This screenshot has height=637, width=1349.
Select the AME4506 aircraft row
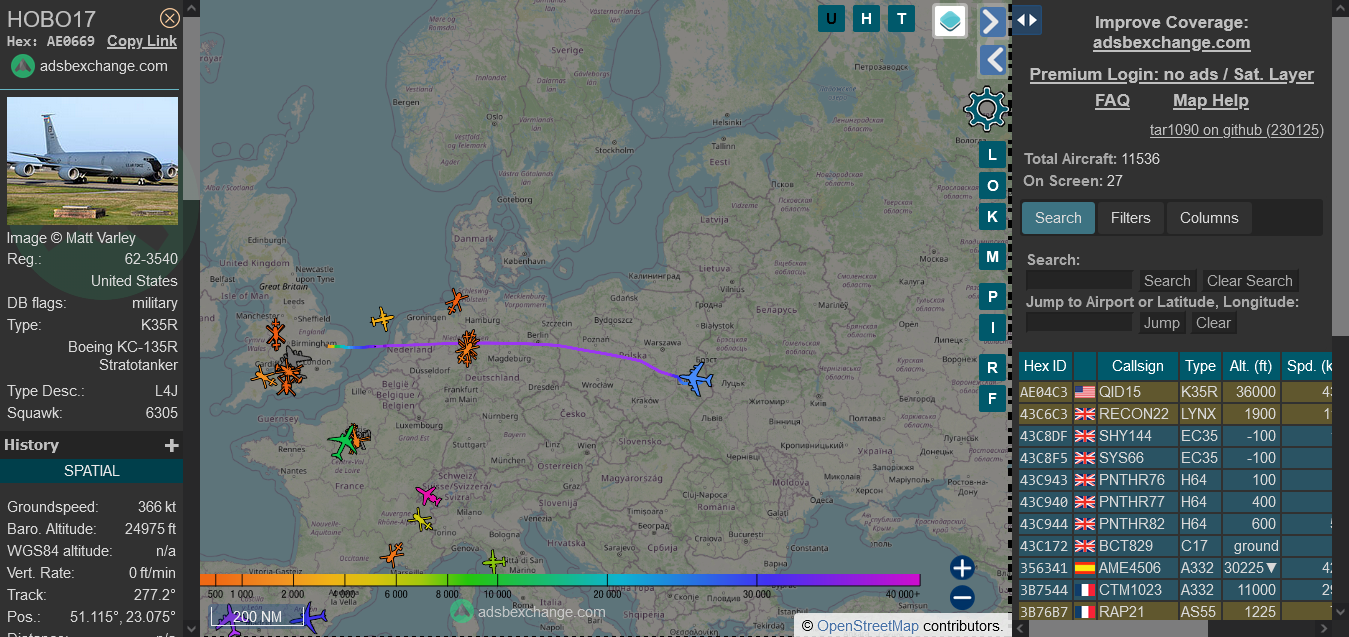(x=1175, y=568)
